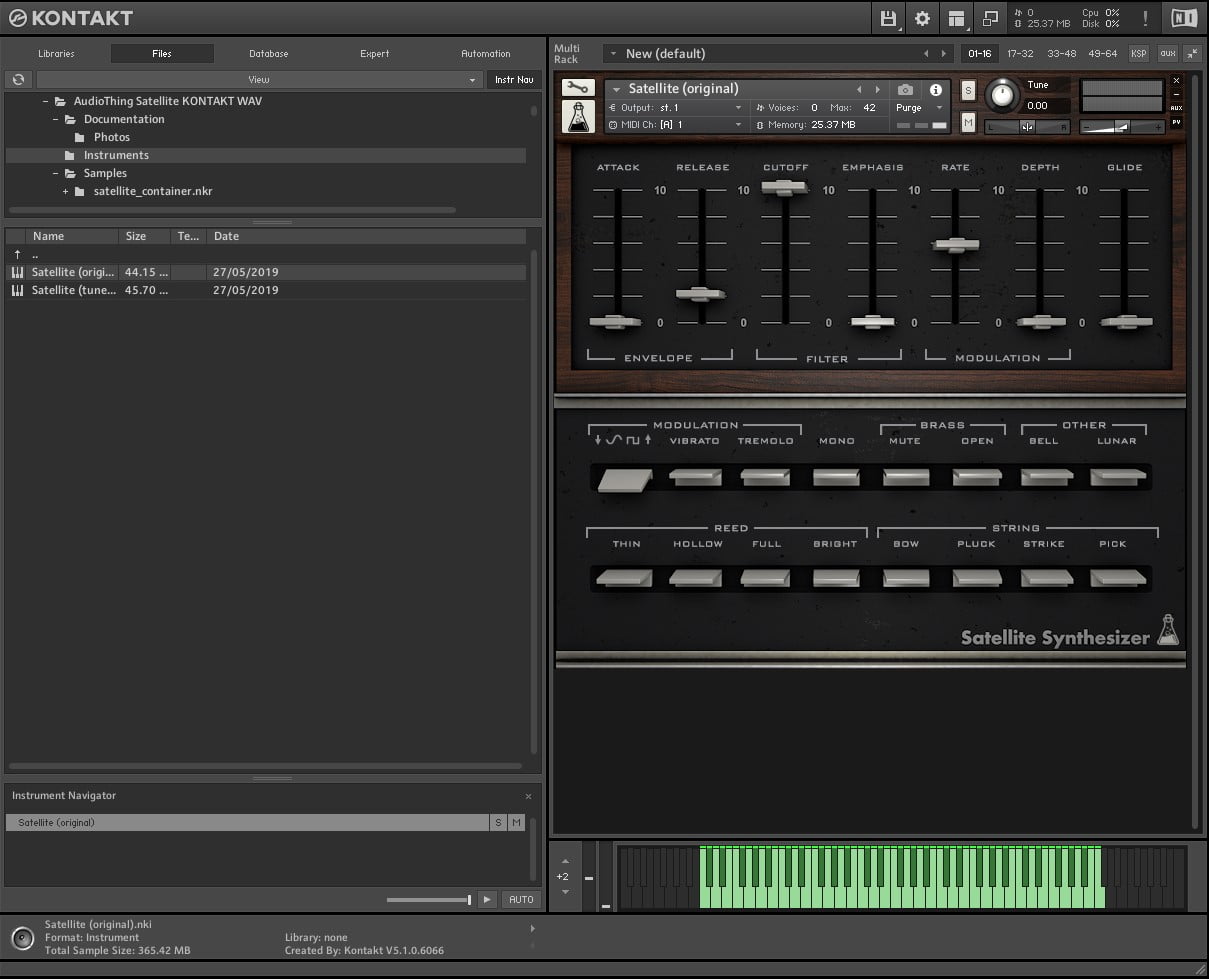Viewport: 1209px width, 979px height.
Task: Click the exclamation panic button
Action: point(1145,18)
